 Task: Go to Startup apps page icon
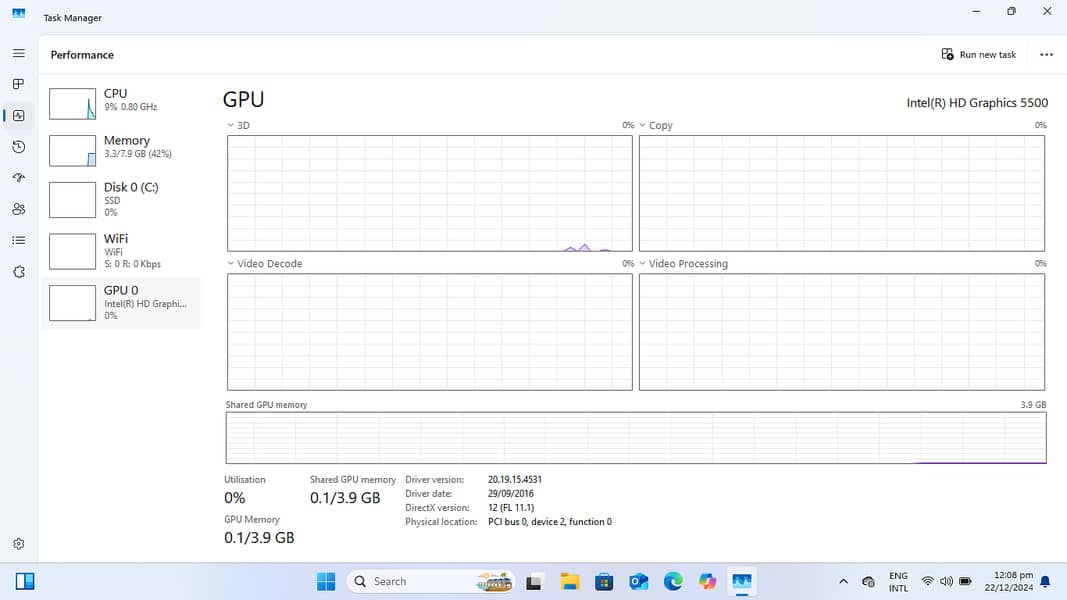[18, 178]
